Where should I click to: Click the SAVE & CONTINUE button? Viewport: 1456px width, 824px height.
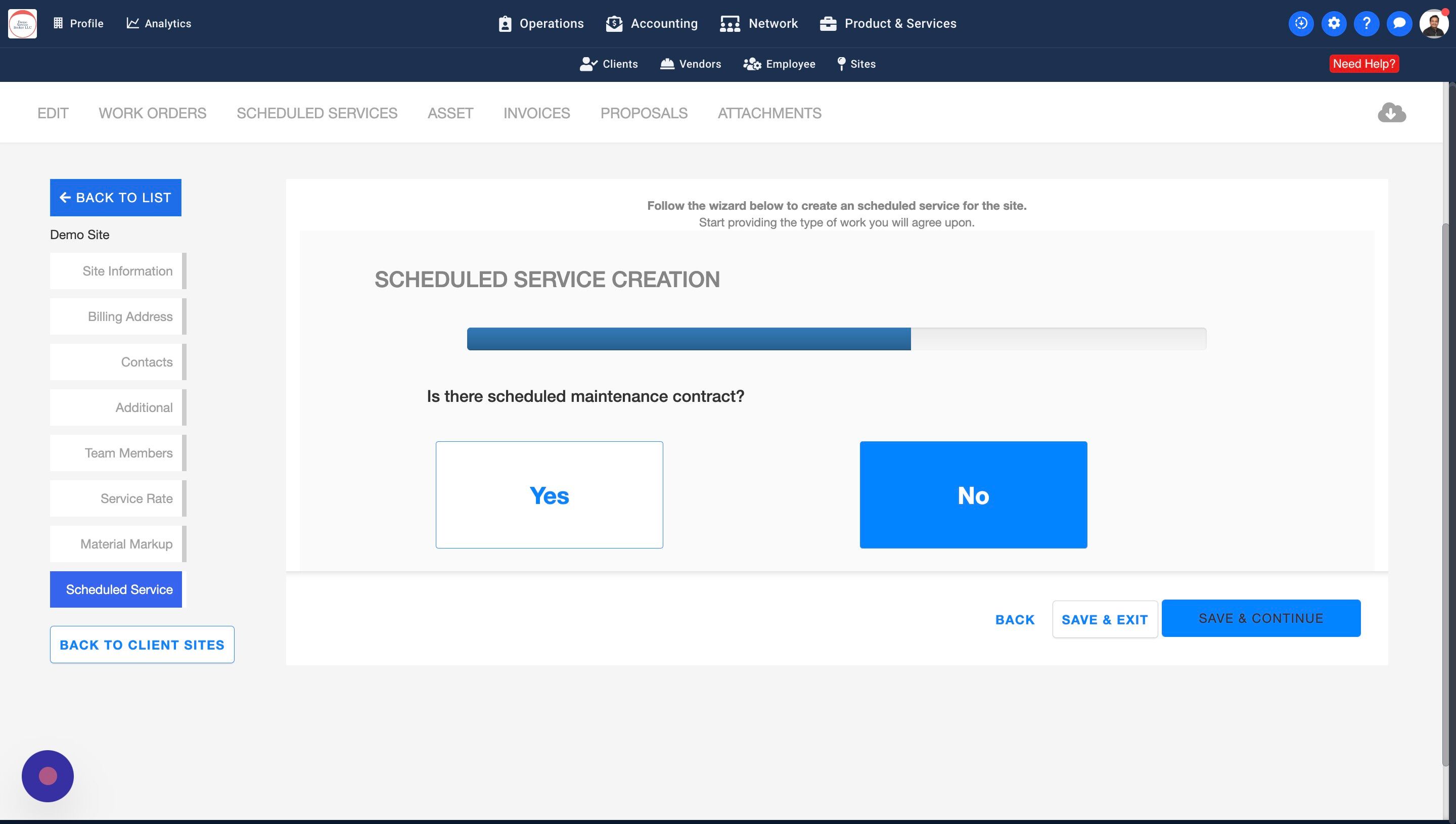click(x=1260, y=618)
